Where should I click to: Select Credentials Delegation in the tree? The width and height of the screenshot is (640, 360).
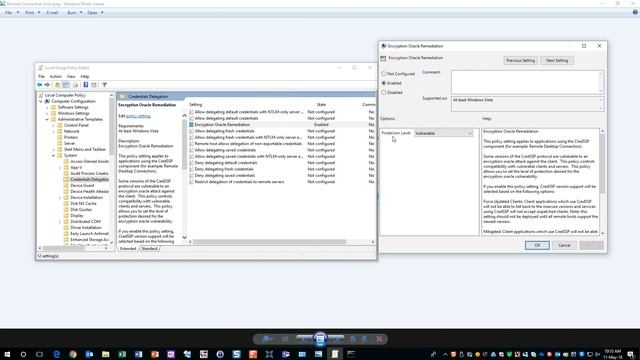(89, 180)
